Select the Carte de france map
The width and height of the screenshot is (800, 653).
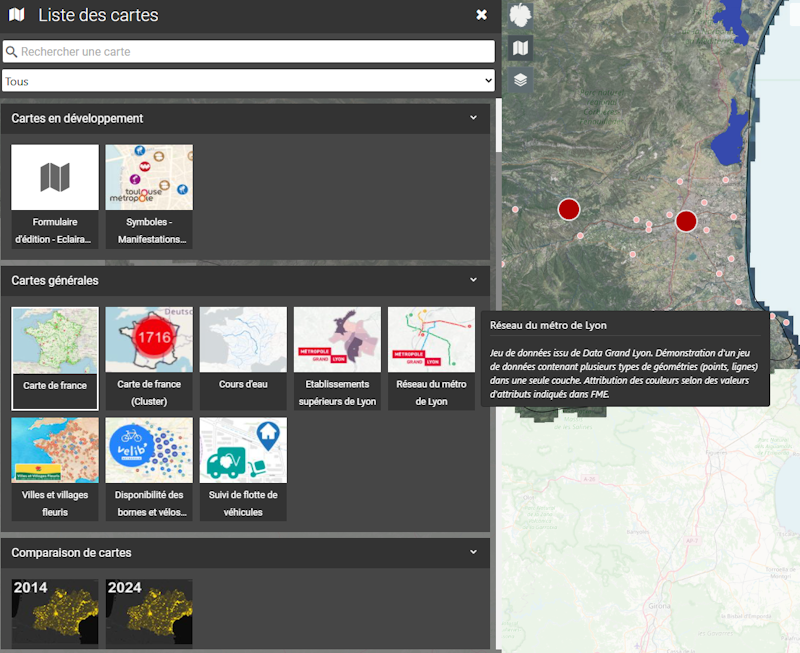pos(55,358)
